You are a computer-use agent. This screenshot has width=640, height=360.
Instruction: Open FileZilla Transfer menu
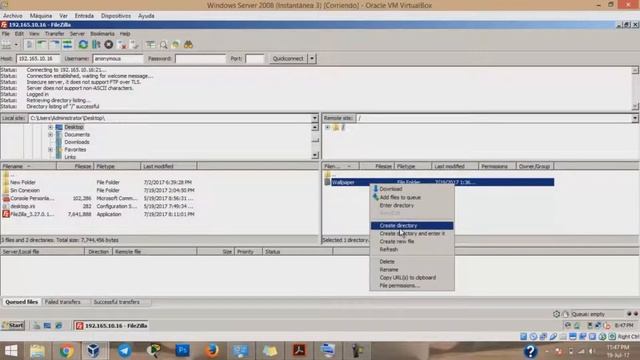click(x=54, y=33)
